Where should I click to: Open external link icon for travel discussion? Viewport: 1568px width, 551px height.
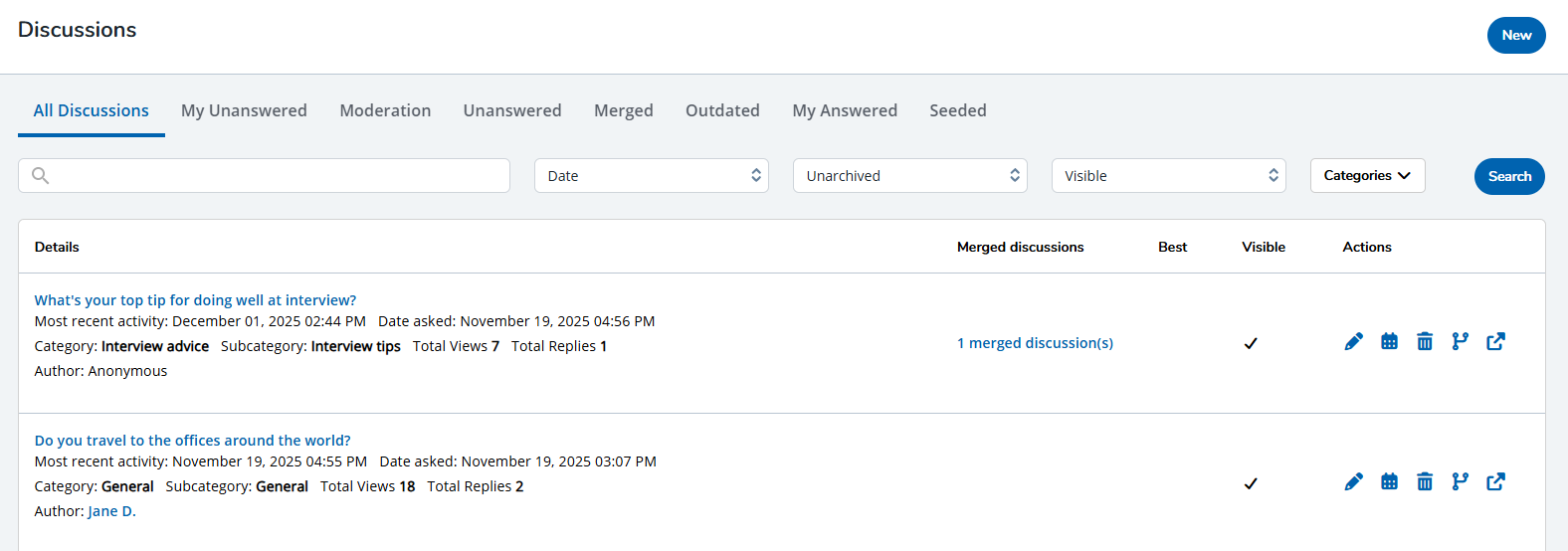(1495, 482)
